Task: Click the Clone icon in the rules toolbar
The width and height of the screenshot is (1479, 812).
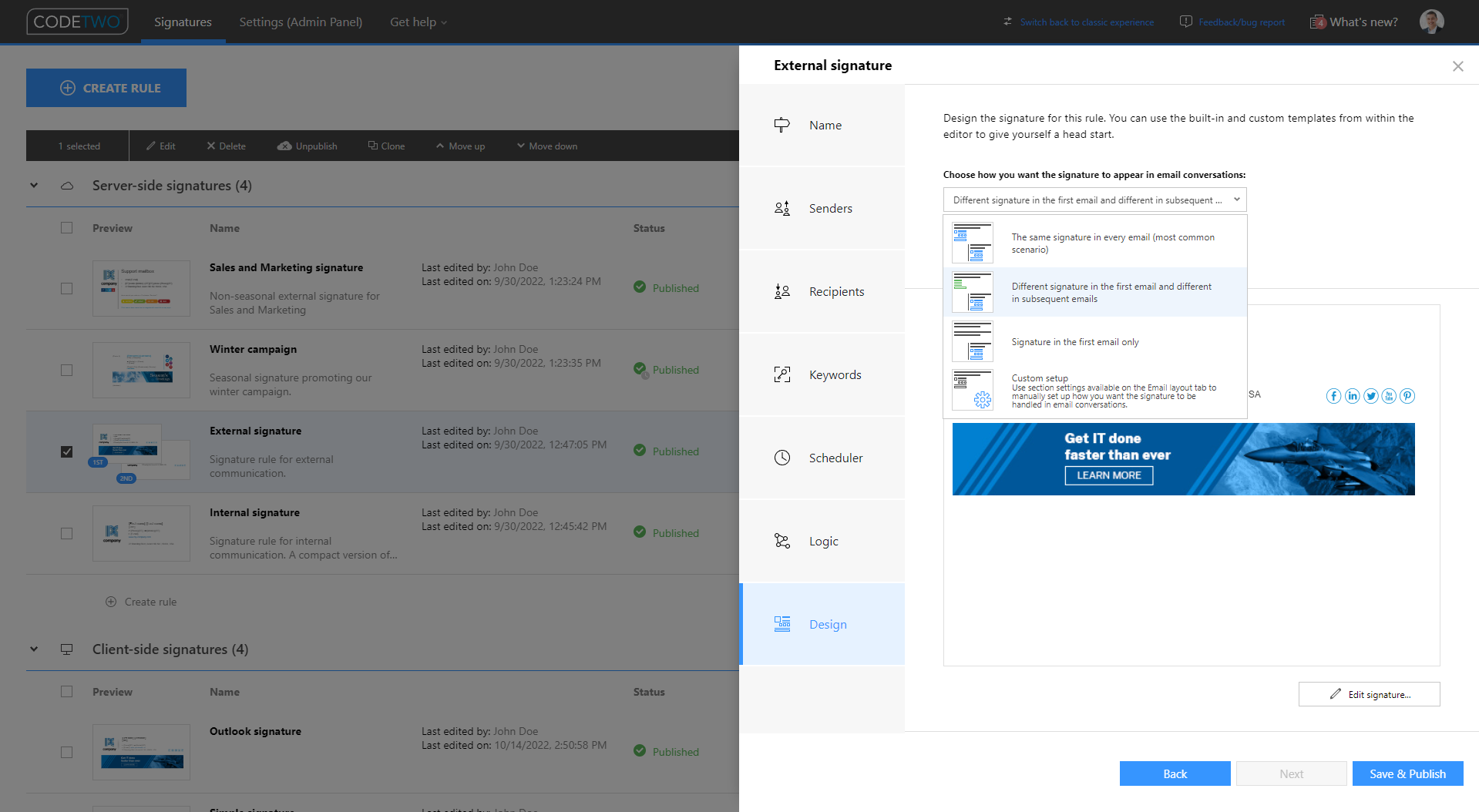Action: coord(372,146)
